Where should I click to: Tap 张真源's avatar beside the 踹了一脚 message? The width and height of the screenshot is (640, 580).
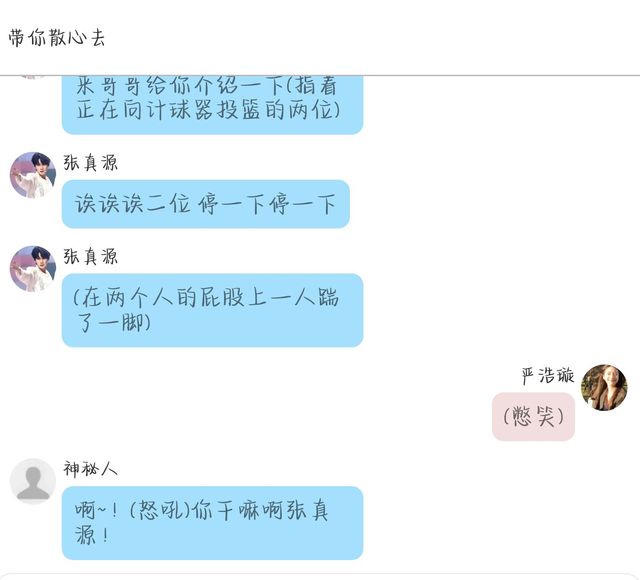(x=33, y=269)
